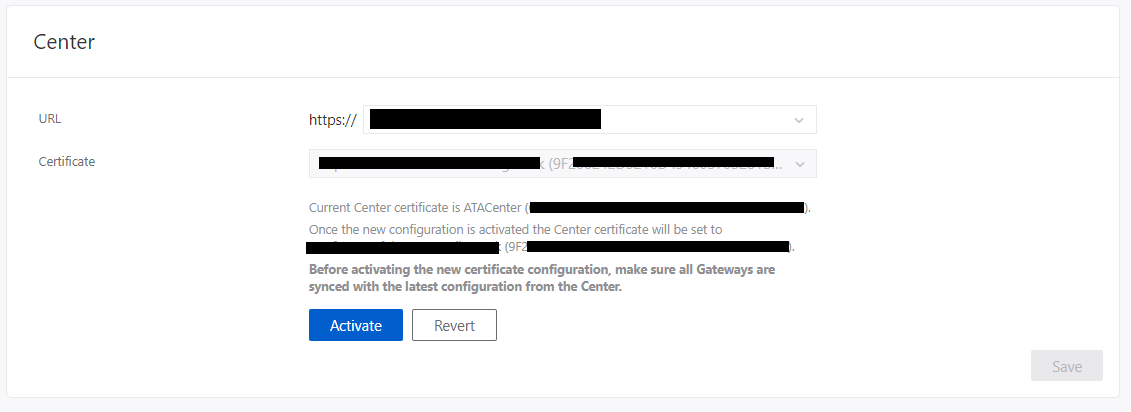Click the word ATACenter in the certificate text

coord(492,208)
